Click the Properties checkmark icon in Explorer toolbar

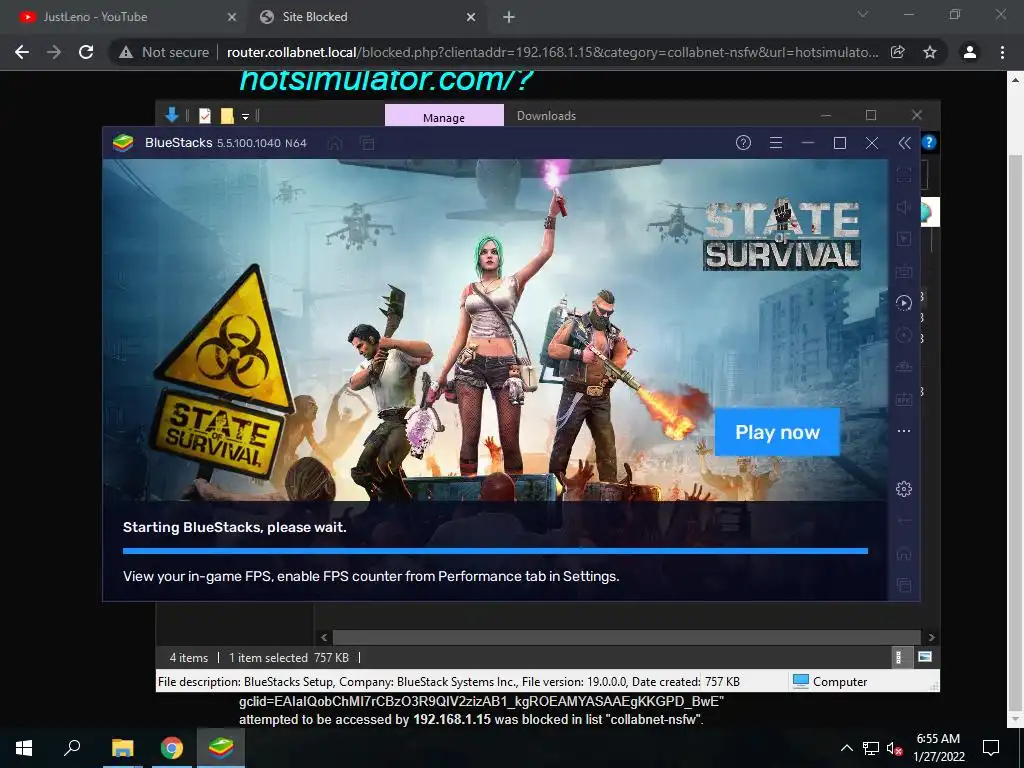tap(205, 116)
